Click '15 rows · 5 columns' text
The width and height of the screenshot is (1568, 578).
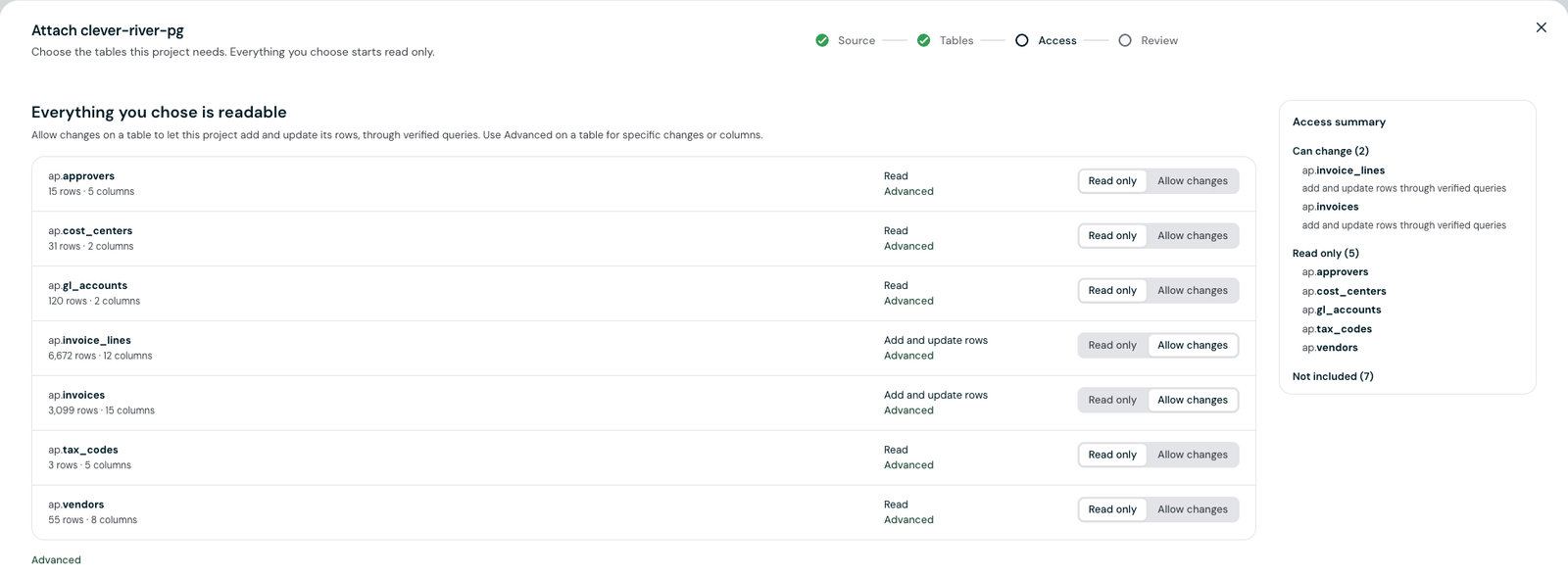[91, 192]
